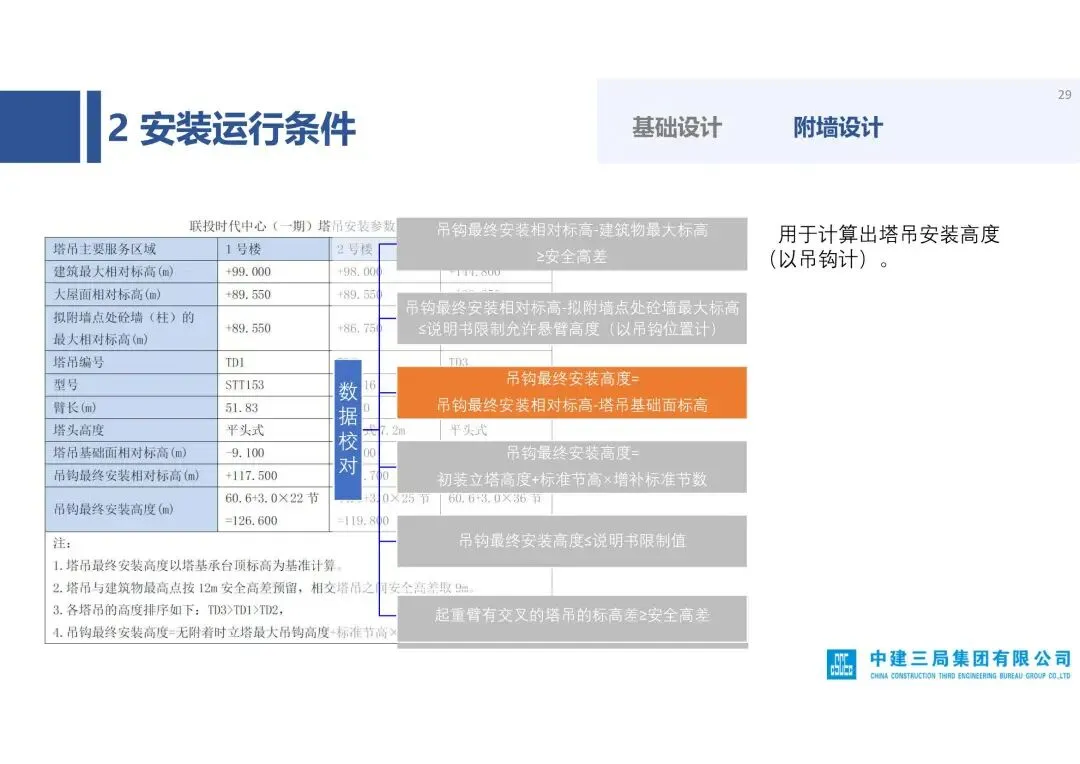Click table title 联投时代中心（一期）塔吊安装参数
This screenshot has height=764, width=1080.
pyautogui.click(x=292, y=226)
